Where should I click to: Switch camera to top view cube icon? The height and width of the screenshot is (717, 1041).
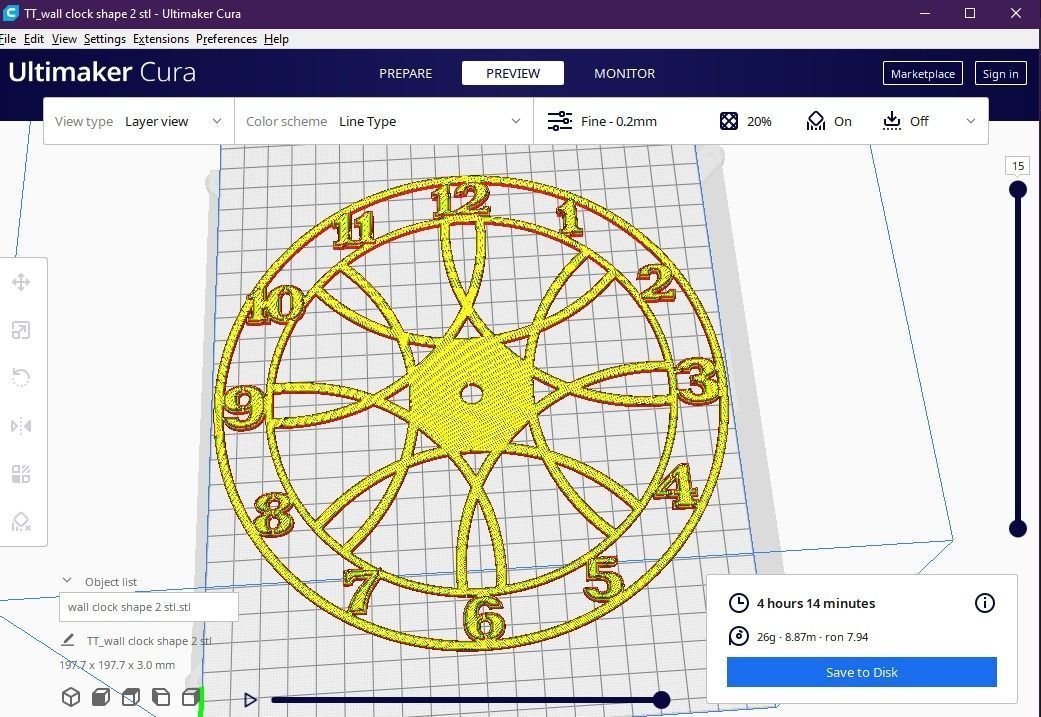click(131, 697)
